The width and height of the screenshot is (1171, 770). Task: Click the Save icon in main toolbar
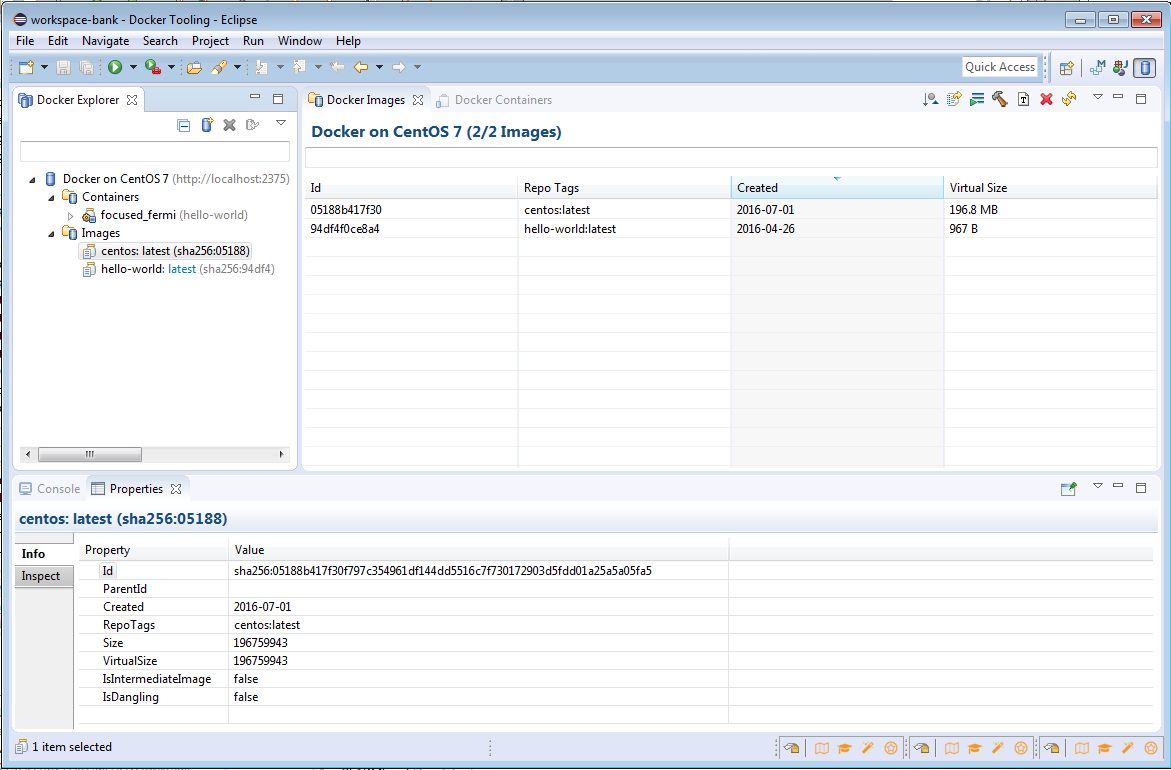(x=63, y=67)
